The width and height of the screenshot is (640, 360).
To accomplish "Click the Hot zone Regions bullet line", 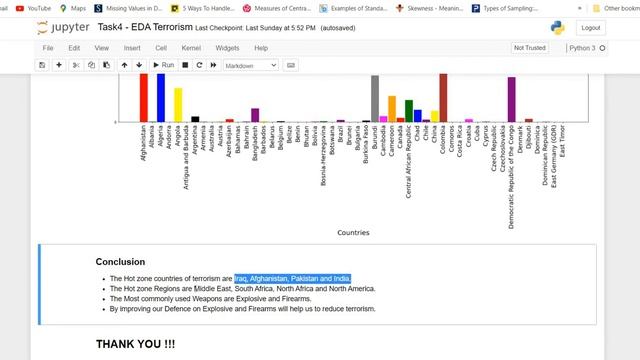I will point(242,289).
